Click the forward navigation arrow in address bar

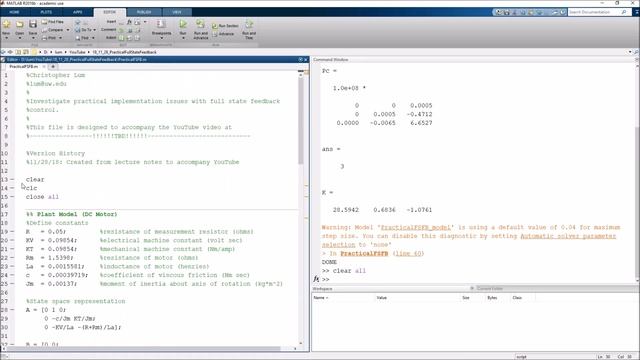[x=10, y=52]
